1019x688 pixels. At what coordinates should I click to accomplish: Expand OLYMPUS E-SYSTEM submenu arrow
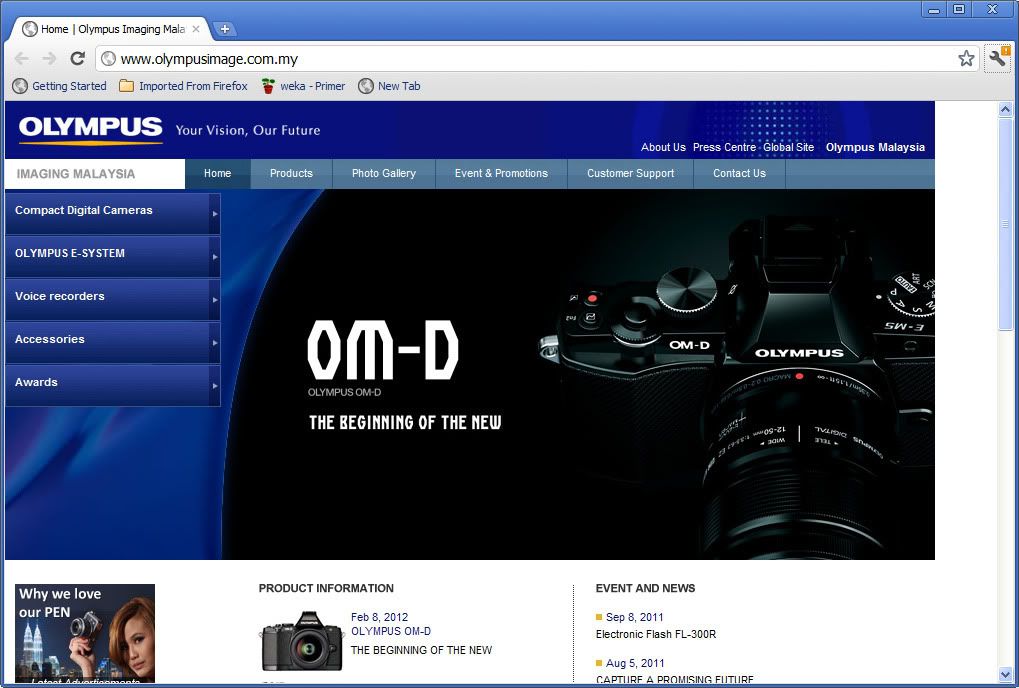[215, 257]
